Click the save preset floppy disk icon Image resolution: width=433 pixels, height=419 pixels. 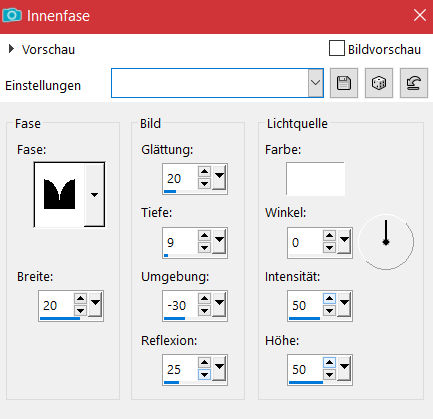344,83
